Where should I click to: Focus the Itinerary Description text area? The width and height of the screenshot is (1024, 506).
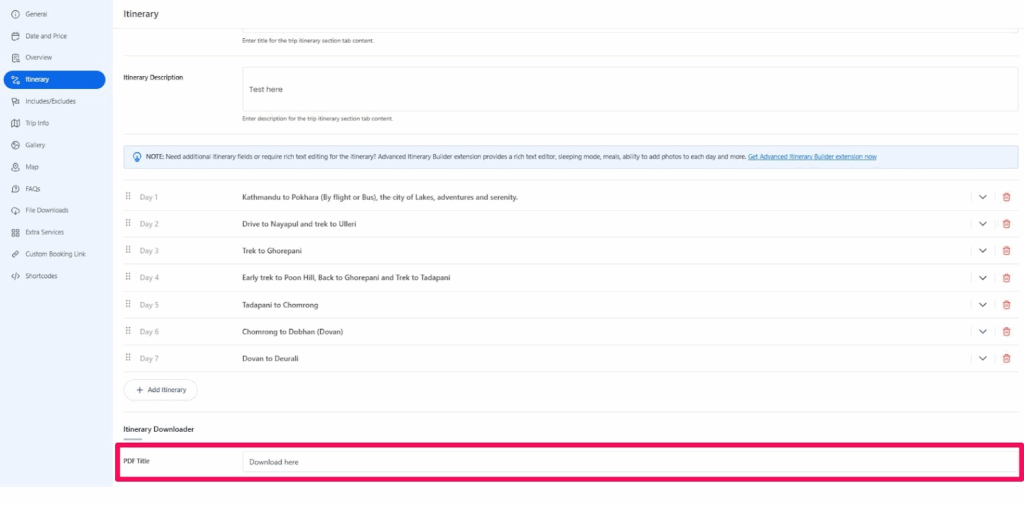(x=630, y=89)
